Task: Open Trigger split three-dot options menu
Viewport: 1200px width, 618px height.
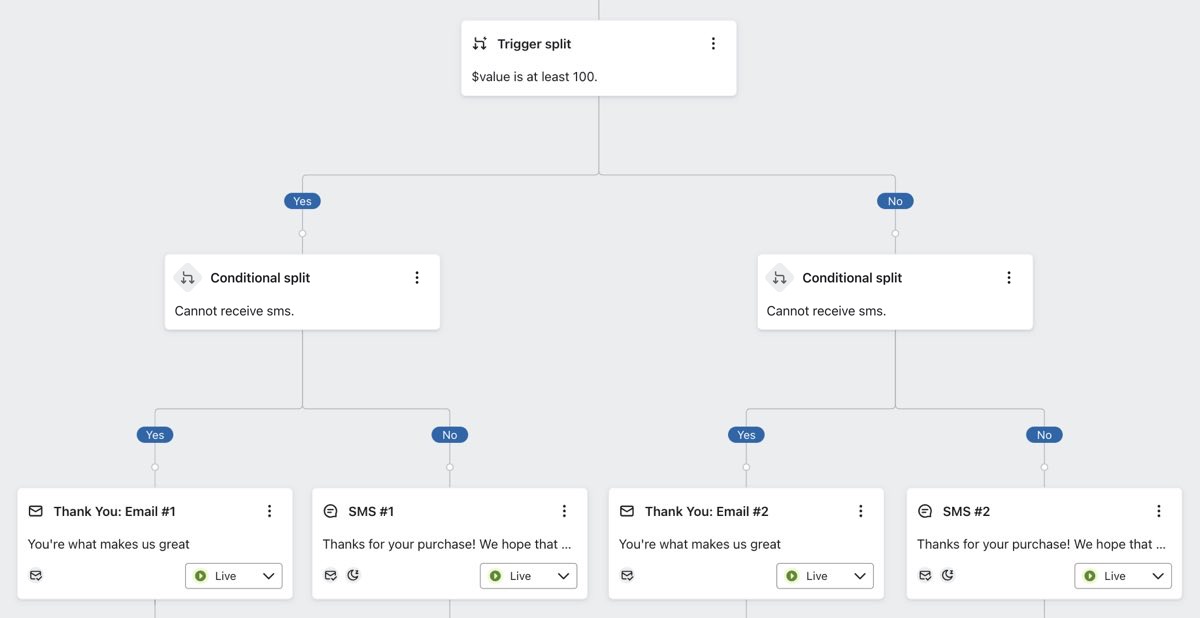Action: (x=713, y=44)
